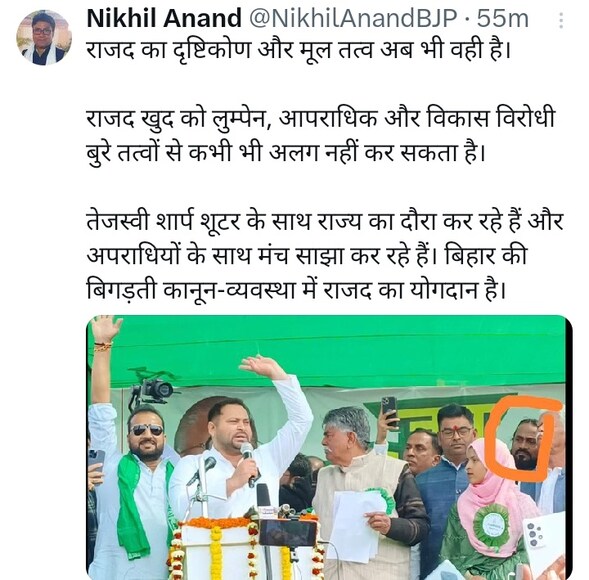This screenshot has width=589, height=580.
Task: Click the first line of tweet text about राजद
Action: 299,50
